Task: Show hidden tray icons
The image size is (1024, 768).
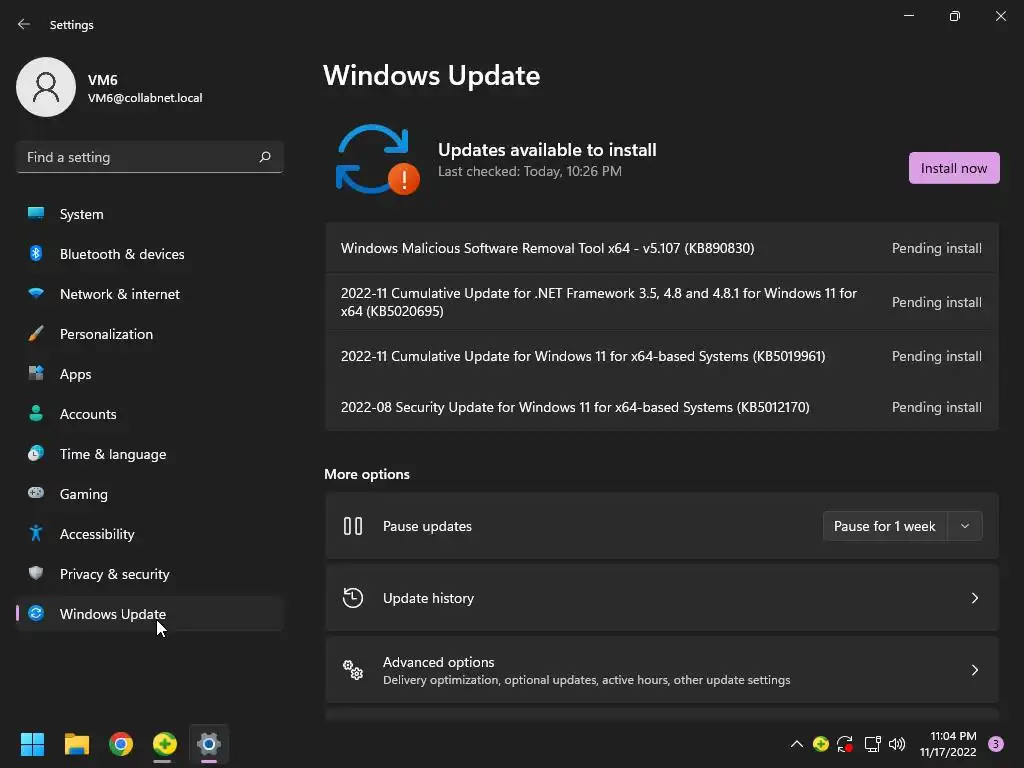Action: pyautogui.click(x=797, y=744)
